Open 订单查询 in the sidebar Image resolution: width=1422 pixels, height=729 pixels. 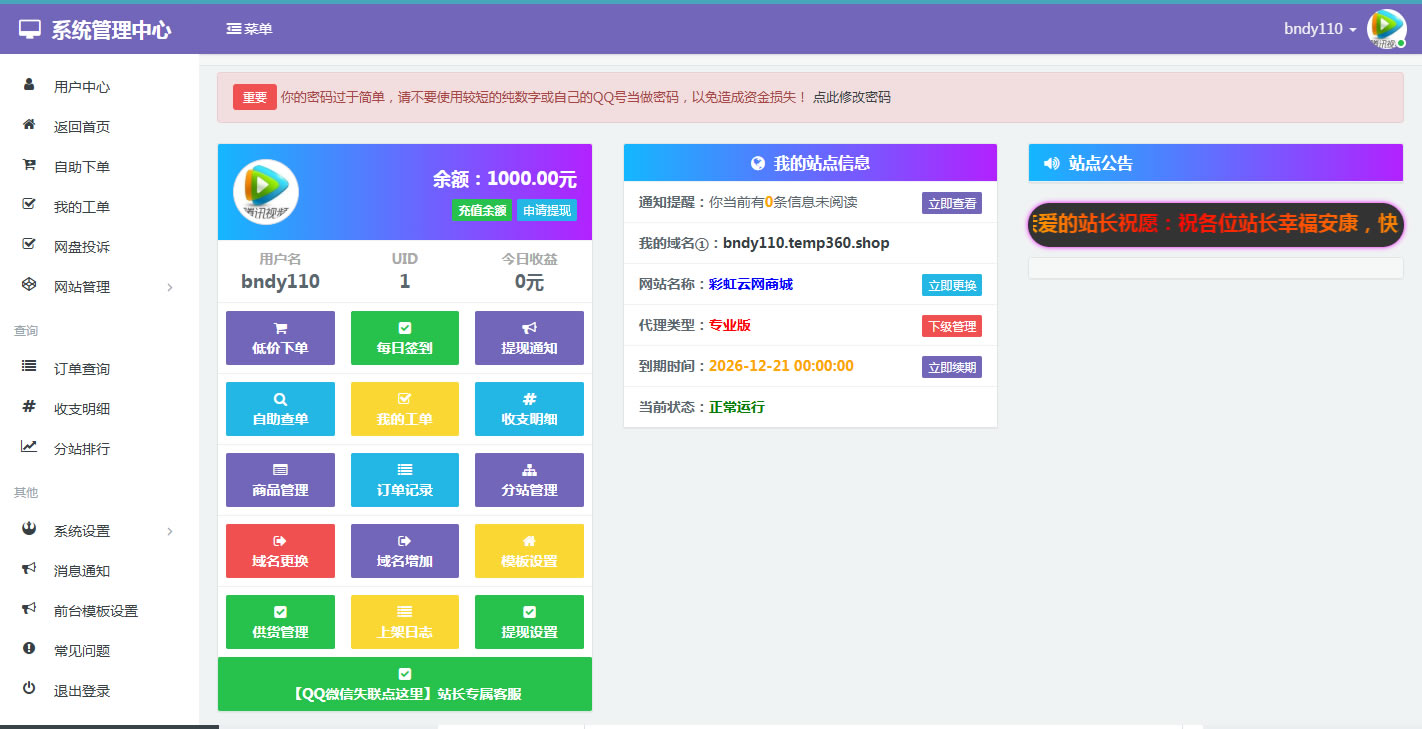coord(82,369)
